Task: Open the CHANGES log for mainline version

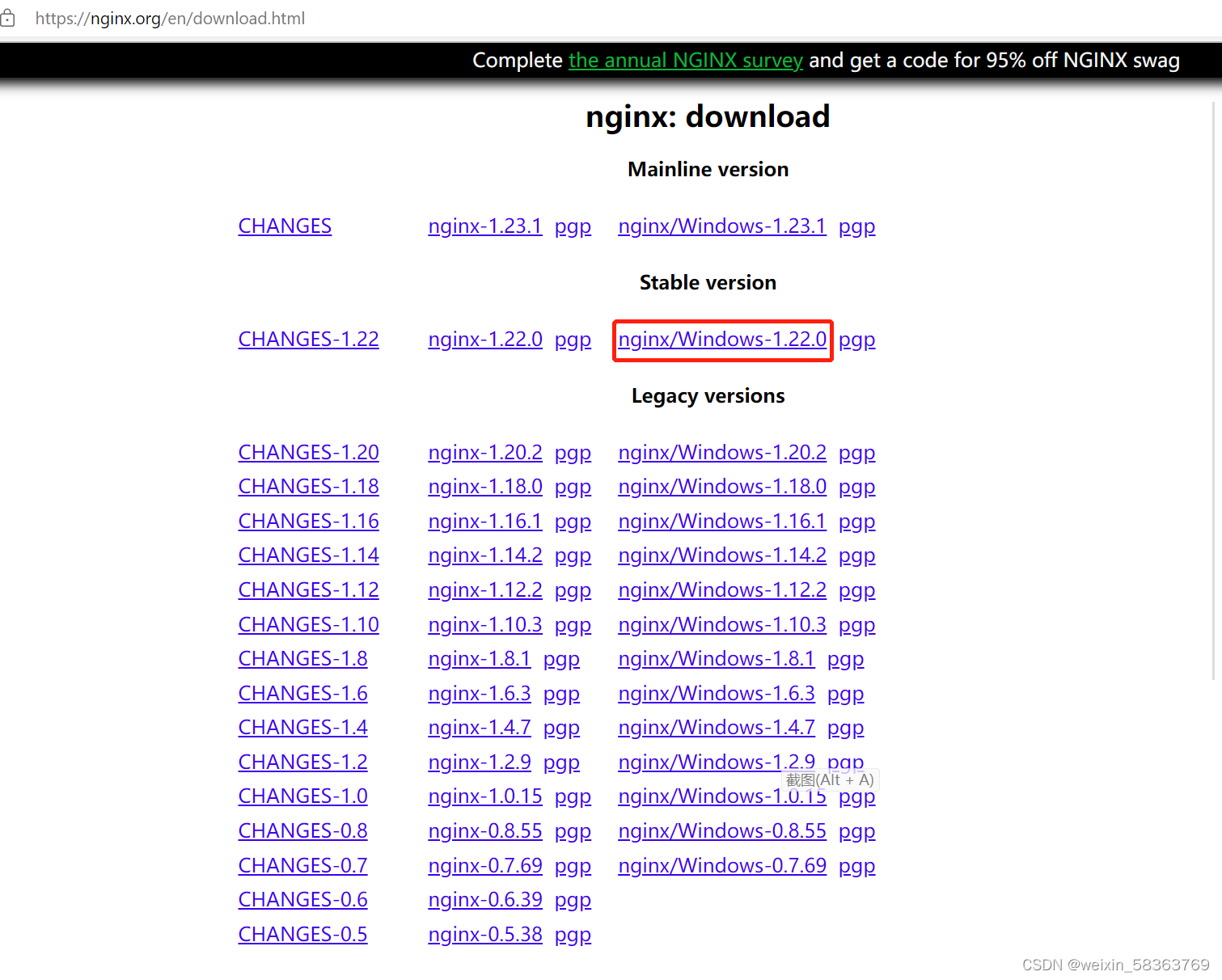Action: 285,226
